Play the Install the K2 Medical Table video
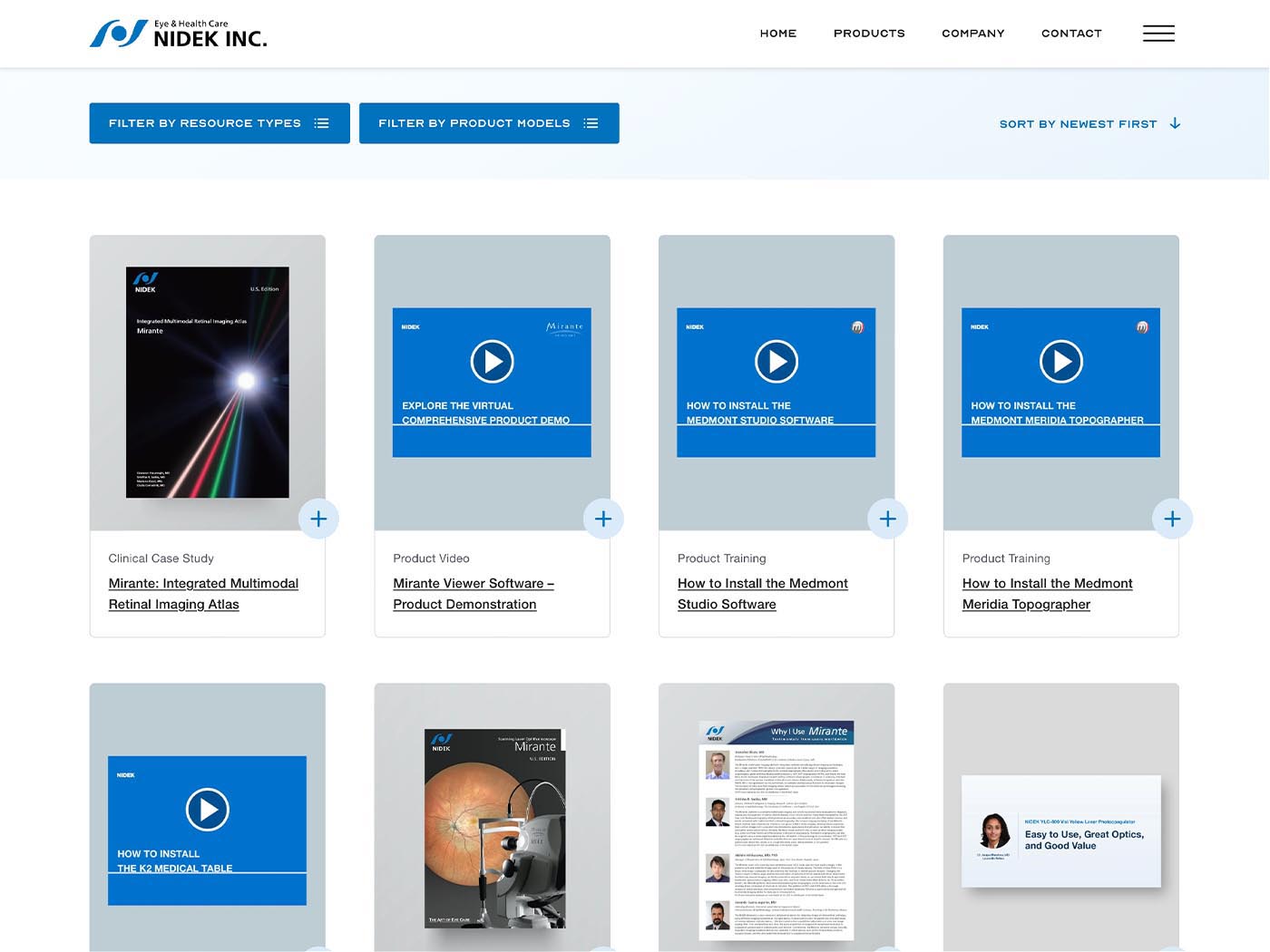The width and height of the screenshot is (1270, 952). pos(208,810)
